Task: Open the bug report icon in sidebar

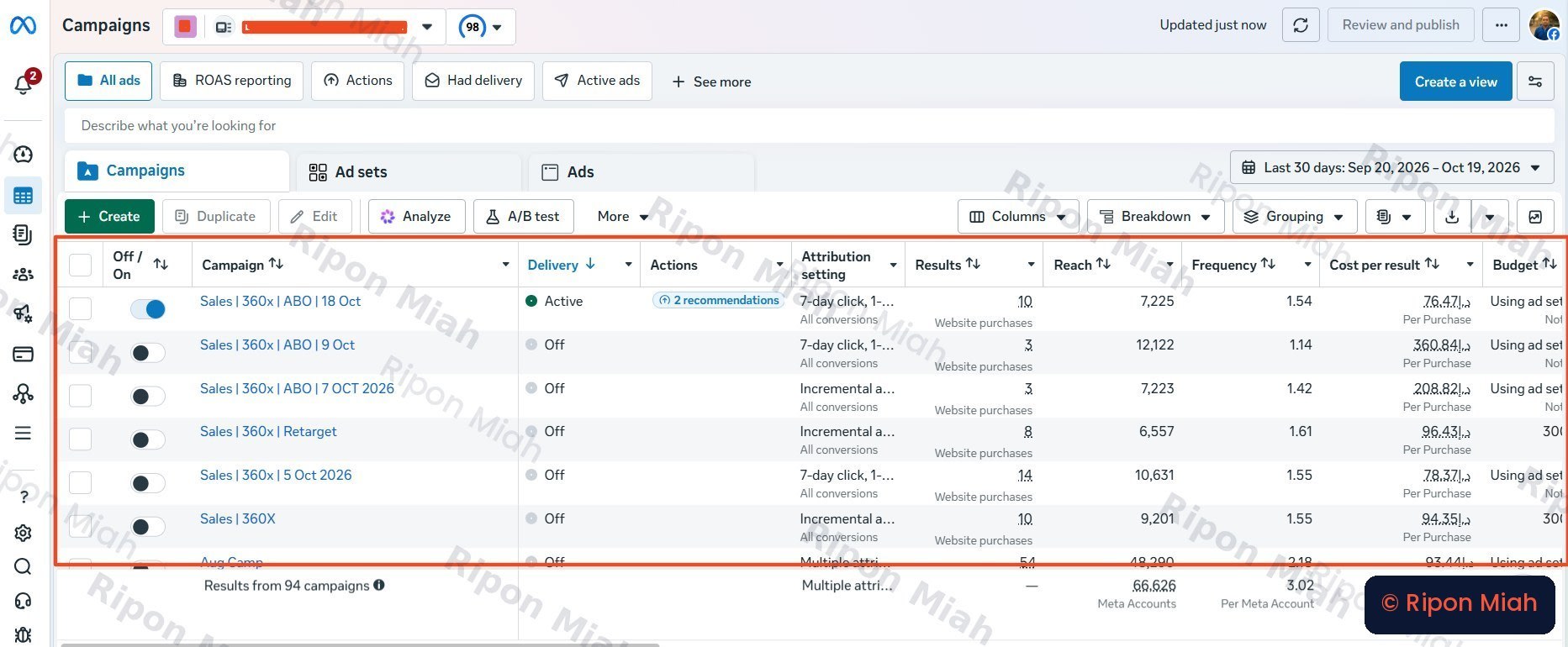Action: [24, 635]
